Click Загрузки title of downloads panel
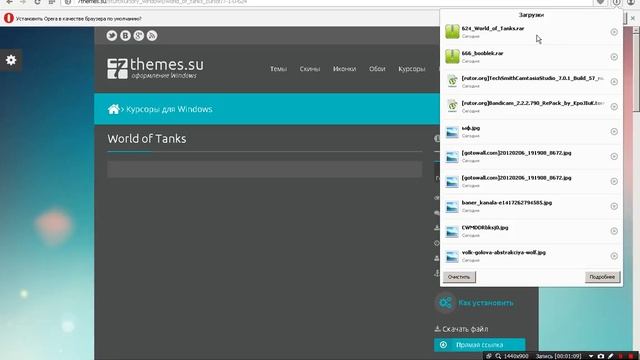640x360 pixels. point(531,15)
